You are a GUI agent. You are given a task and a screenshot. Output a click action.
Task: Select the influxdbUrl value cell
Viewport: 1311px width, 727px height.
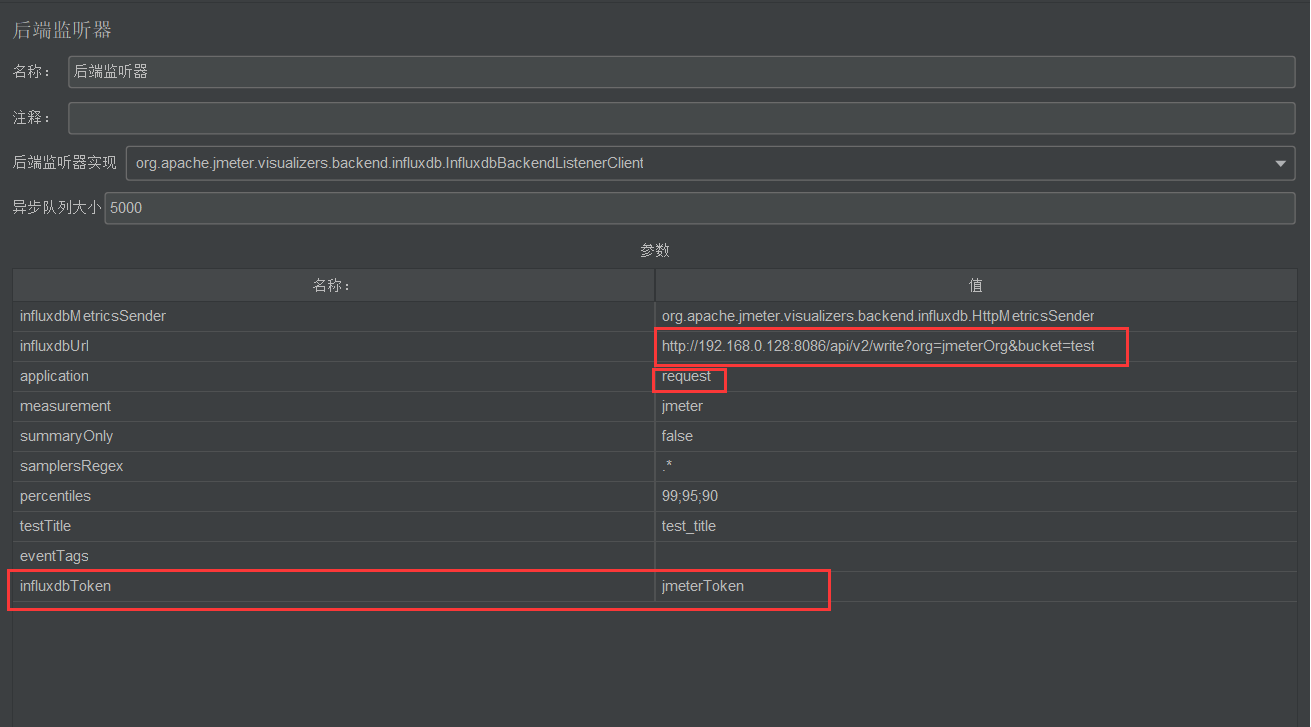coord(878,346)
